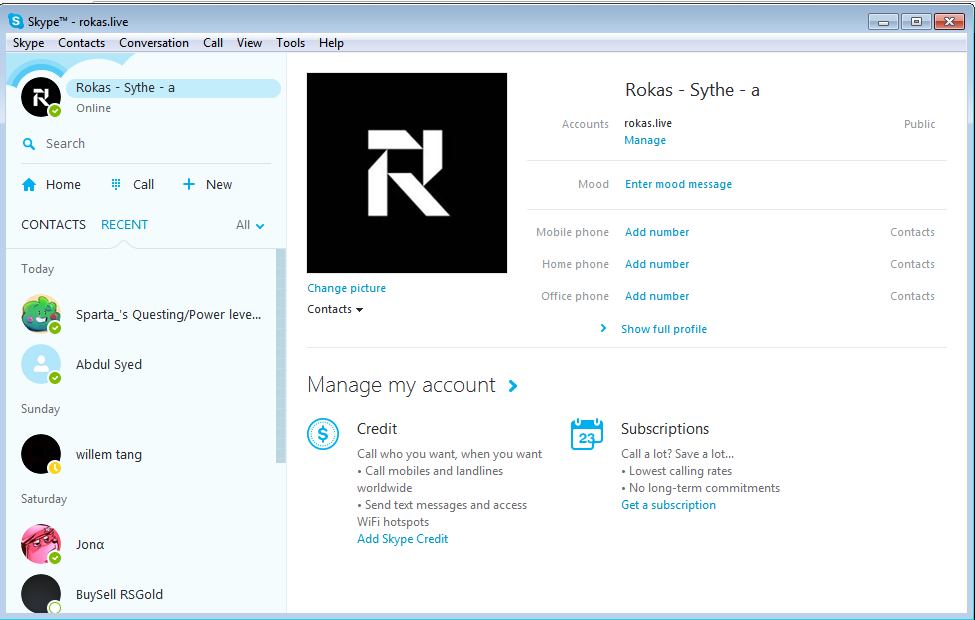This screenshot has width=975, height=620.
Task: Open the Conversation menu
Action: [x=154, y=43]
